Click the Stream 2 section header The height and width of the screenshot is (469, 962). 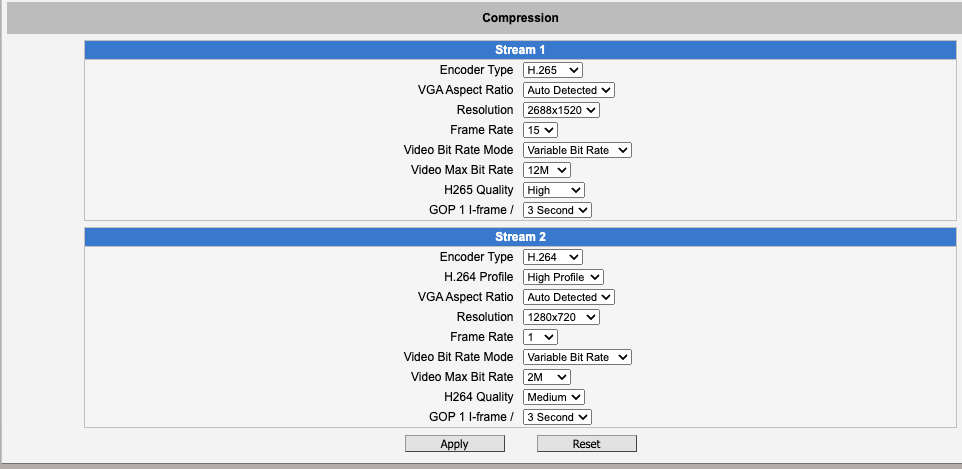click(520, 237)
